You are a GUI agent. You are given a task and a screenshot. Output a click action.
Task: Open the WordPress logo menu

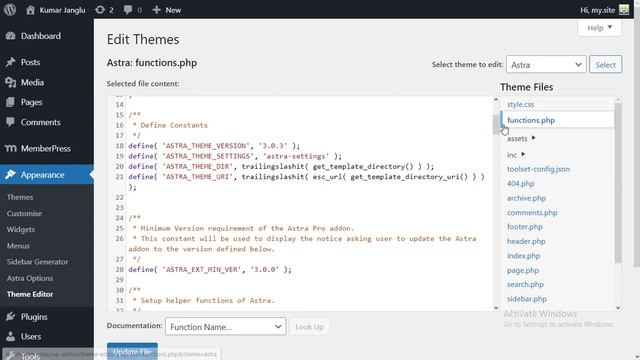tap(10, 9)
